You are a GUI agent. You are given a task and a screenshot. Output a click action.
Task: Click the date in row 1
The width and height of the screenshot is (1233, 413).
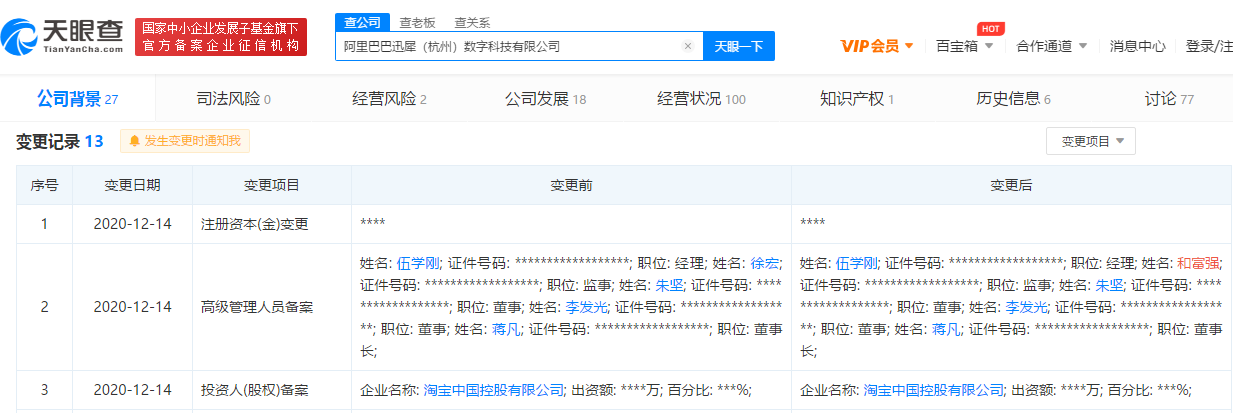tap(132, 224)
